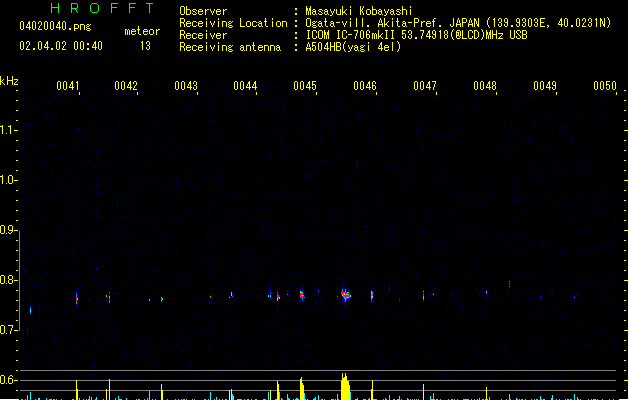
Task: Click the meteor count value 13
Action: [145, 46]
